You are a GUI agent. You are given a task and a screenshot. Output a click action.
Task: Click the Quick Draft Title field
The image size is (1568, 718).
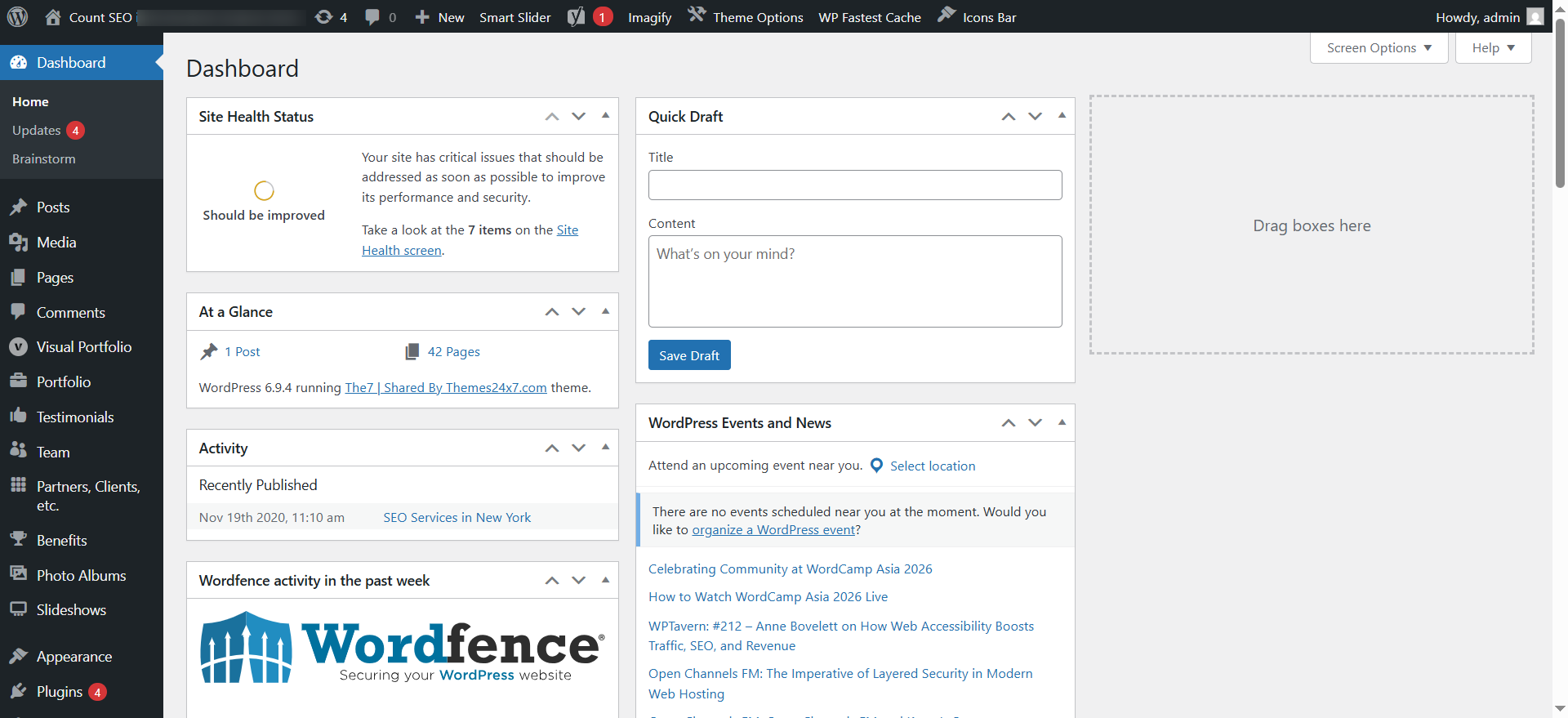(855, 185)
